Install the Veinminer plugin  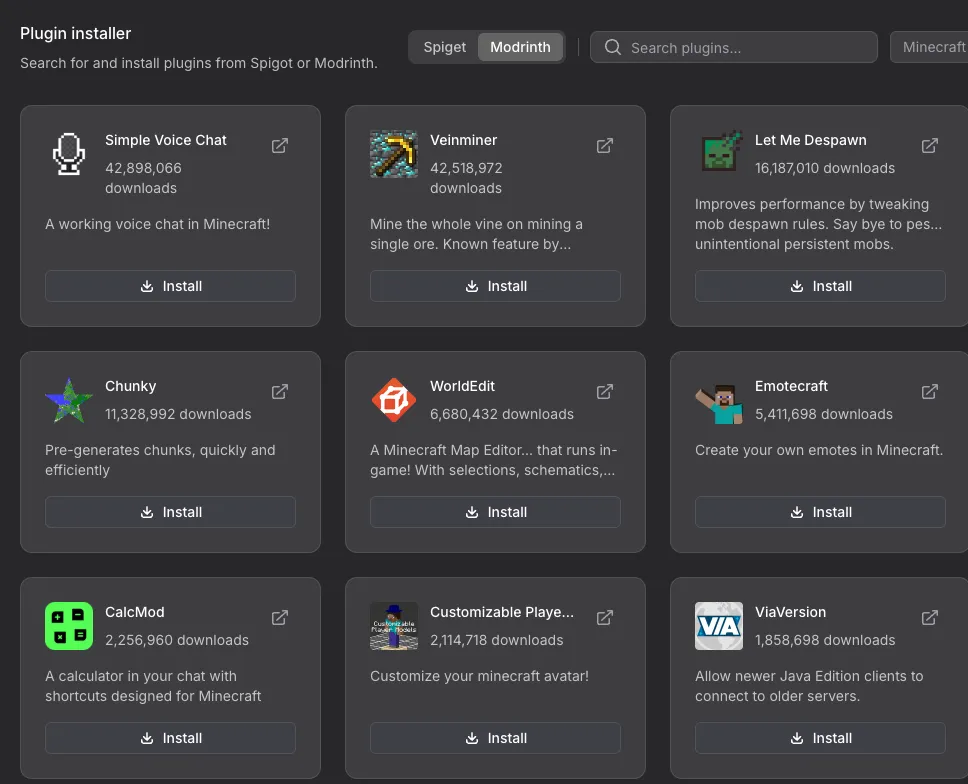click(495, 286)
